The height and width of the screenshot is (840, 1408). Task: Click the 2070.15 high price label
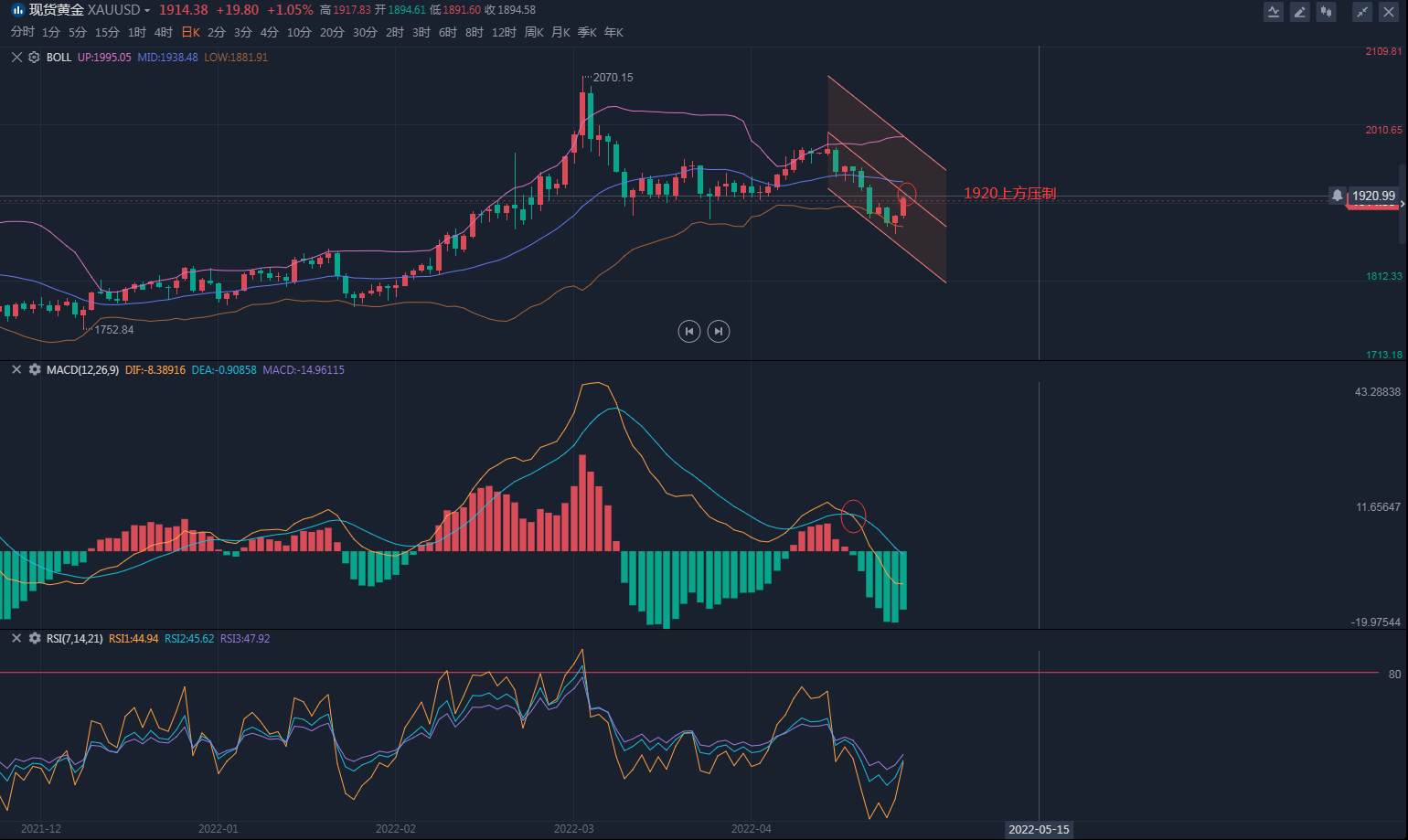(x=613, y=78)
